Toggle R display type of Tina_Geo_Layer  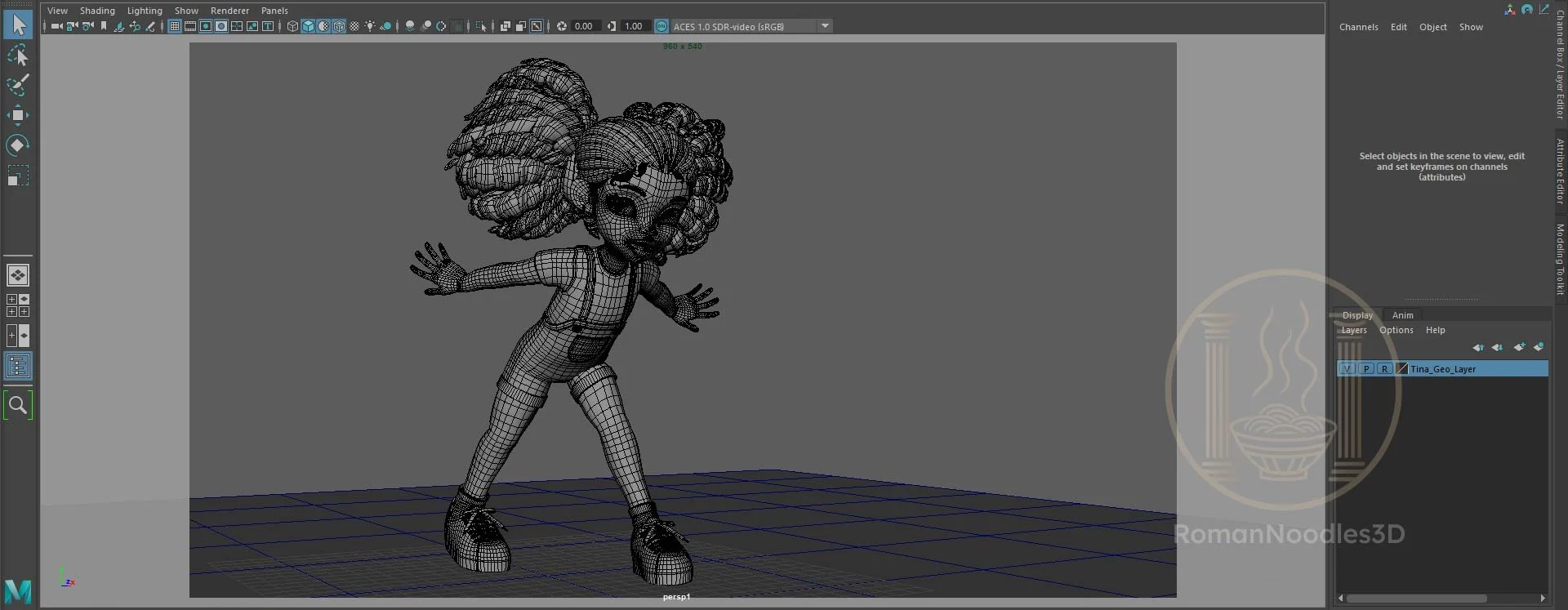[1385, 369]
